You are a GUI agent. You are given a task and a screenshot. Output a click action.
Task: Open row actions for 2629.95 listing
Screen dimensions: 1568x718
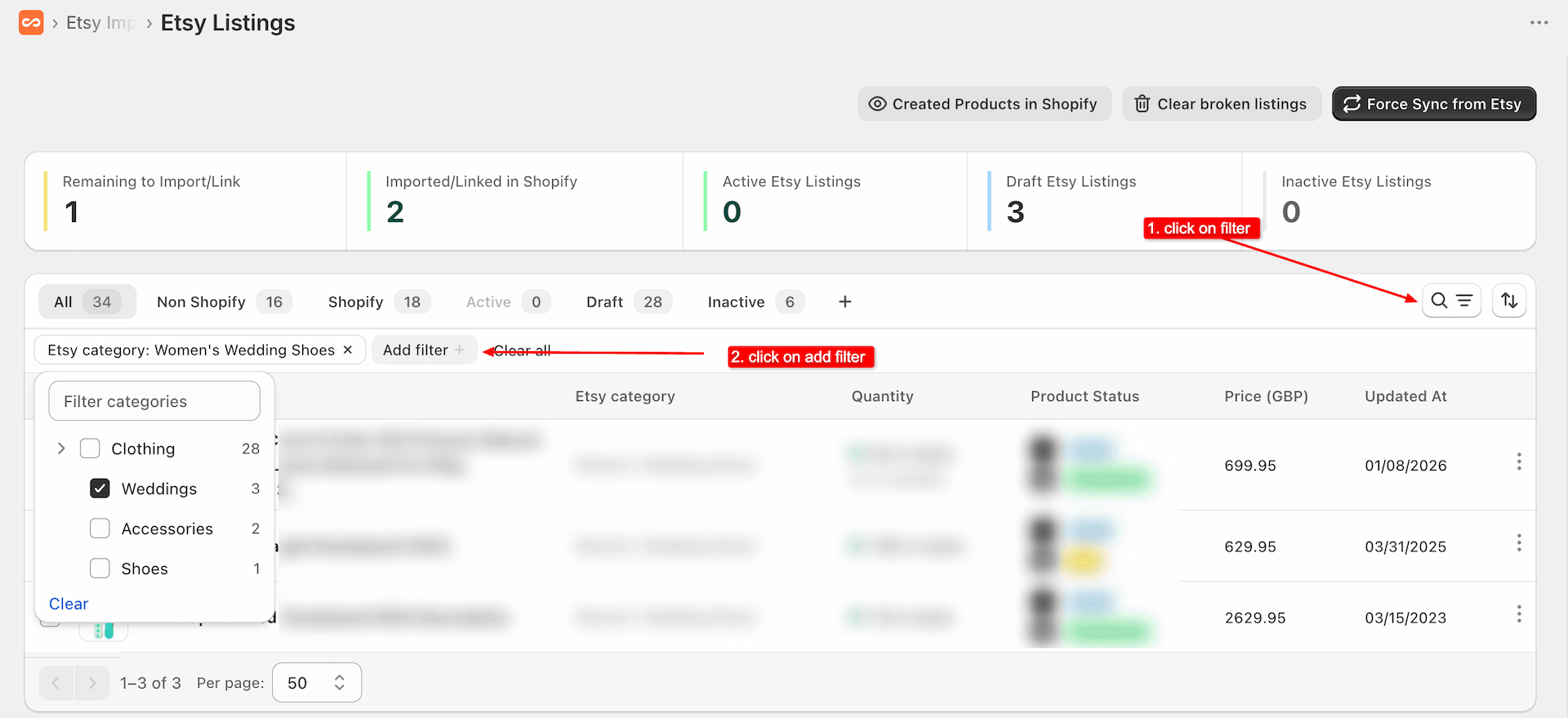[x=1519, y=614]
